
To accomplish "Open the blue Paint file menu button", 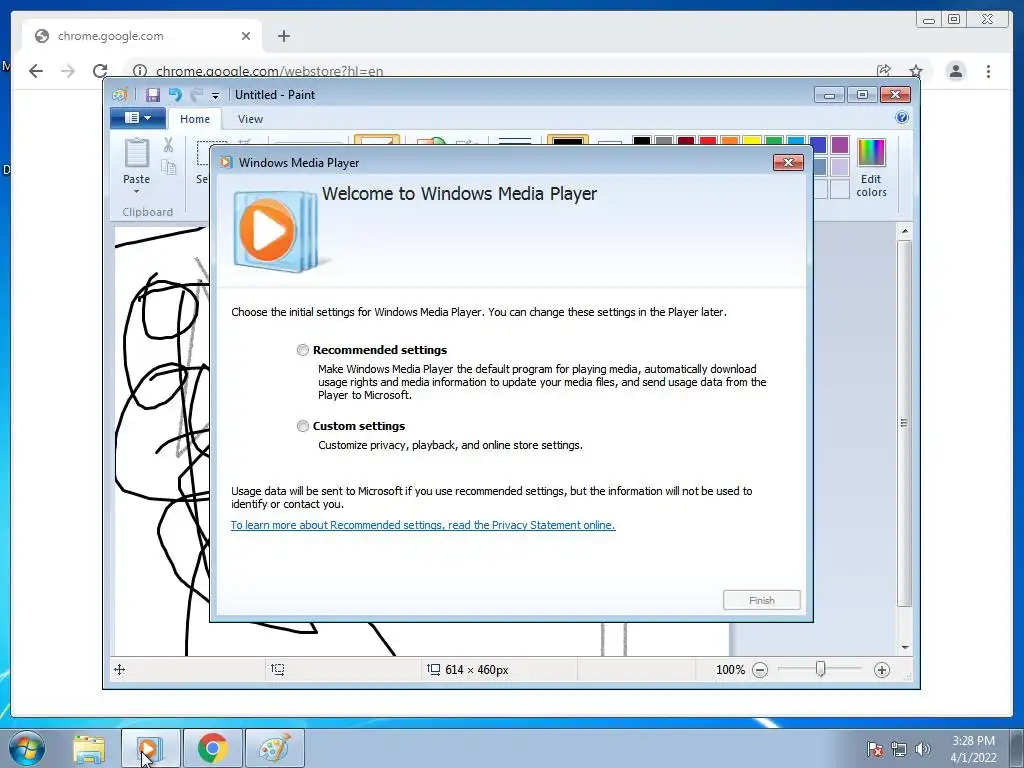I will [137, 118].
